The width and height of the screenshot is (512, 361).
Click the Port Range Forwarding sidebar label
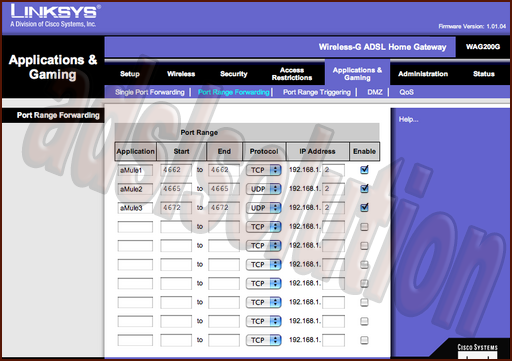tap(58, 115)
